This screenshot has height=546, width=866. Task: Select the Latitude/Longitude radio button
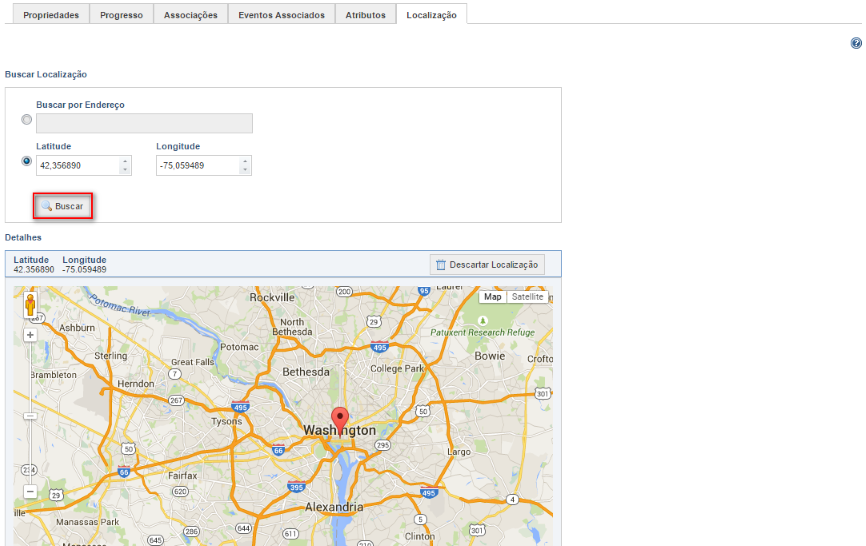[27, 161]
